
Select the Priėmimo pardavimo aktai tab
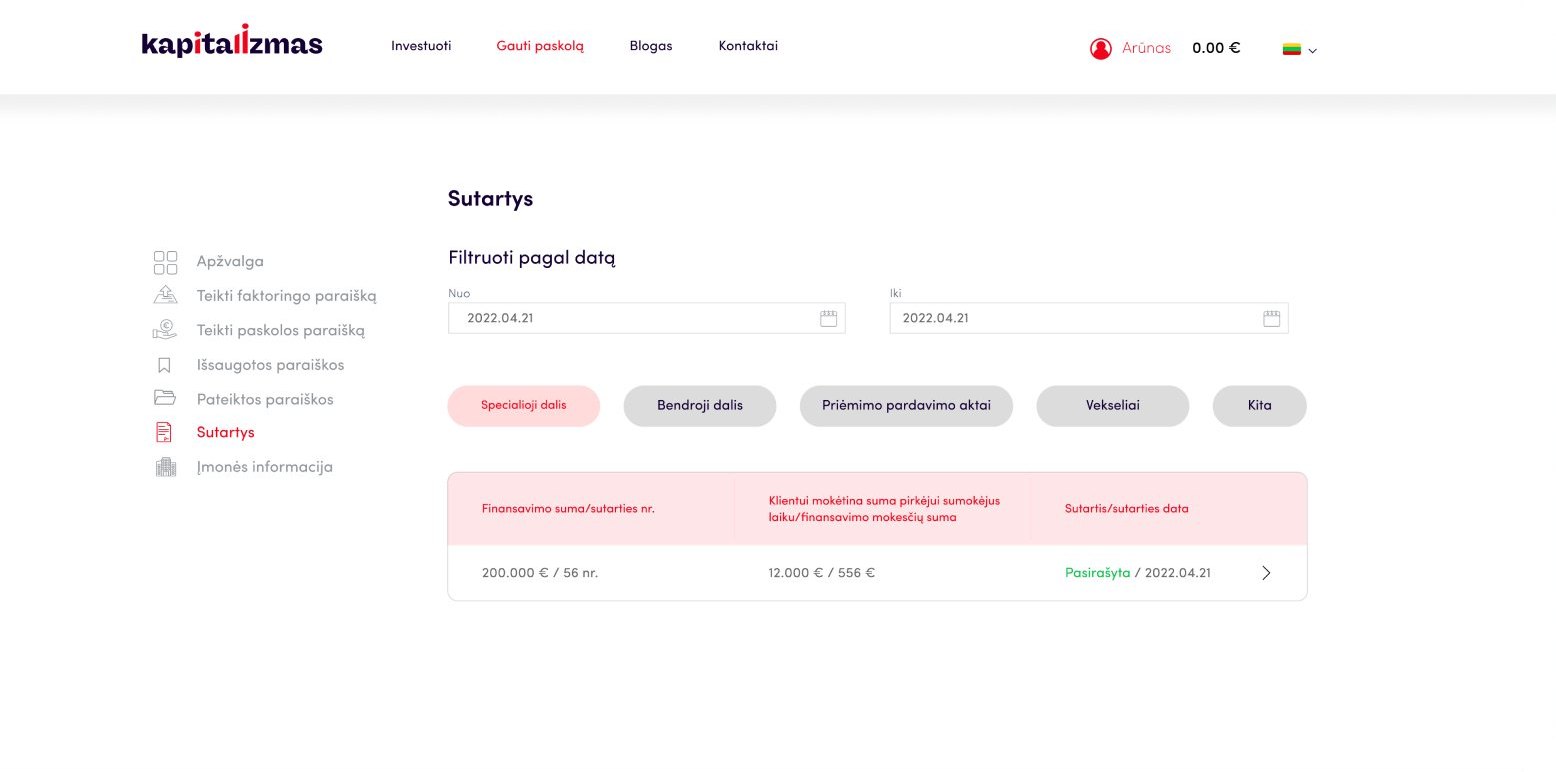(x=906, y=406)
